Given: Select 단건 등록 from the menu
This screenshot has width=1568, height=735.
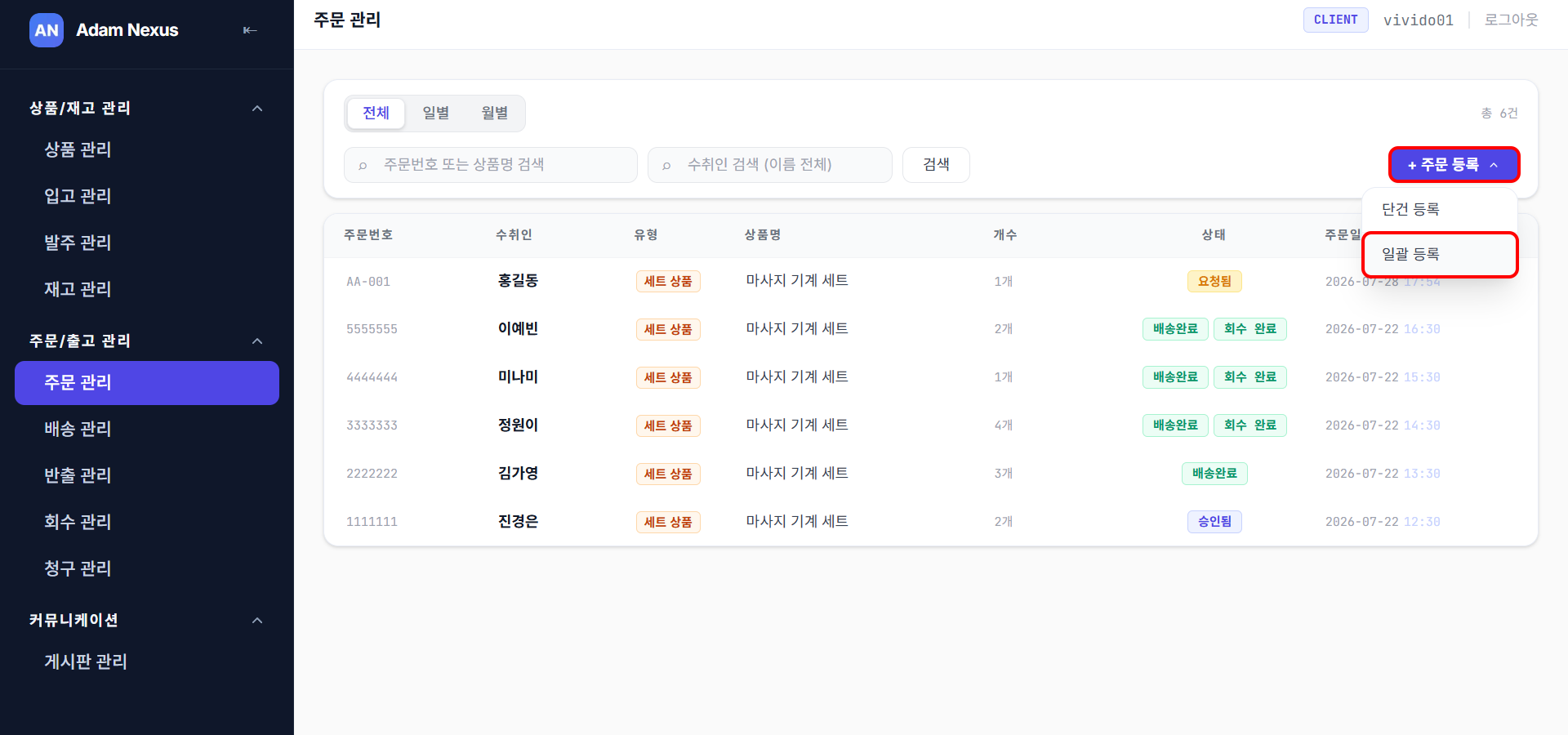Looking at the screenshot, I should click(1440, 209).
